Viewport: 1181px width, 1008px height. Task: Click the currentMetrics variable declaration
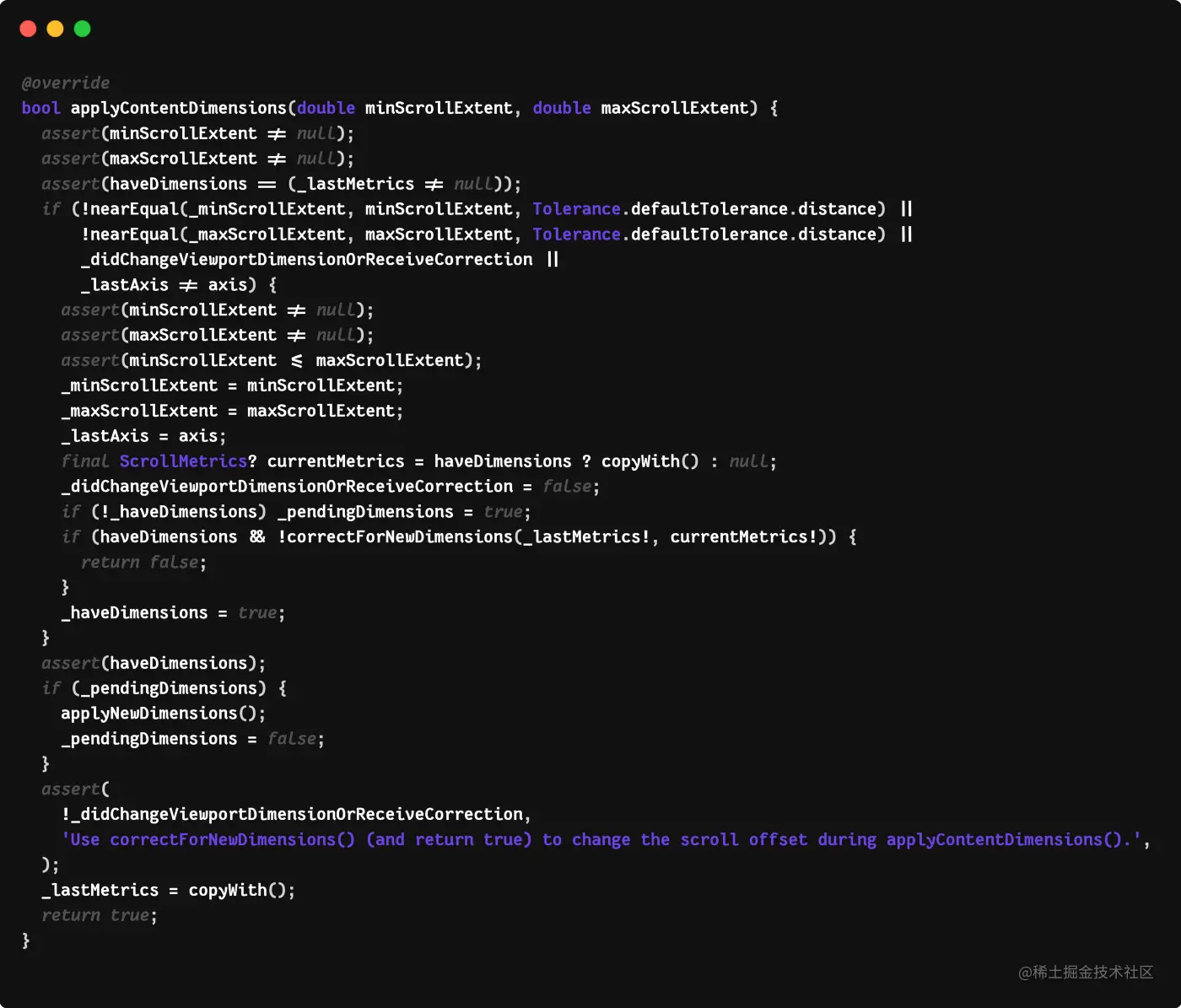pos(336,461)
